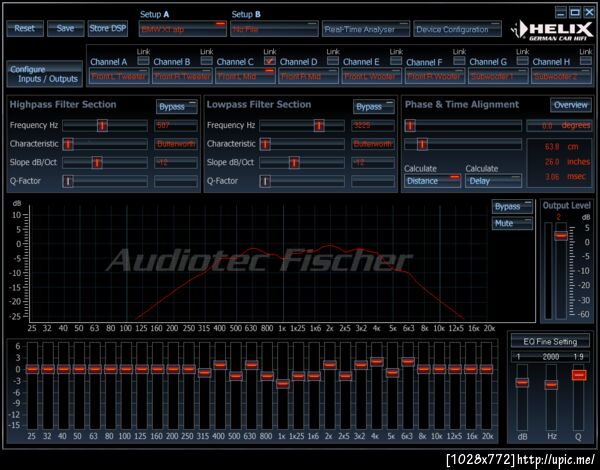The width and height of the screenshot is (600, 470).
Task: Click Lowpass Q-Factor slider handle
Action: 265,181
